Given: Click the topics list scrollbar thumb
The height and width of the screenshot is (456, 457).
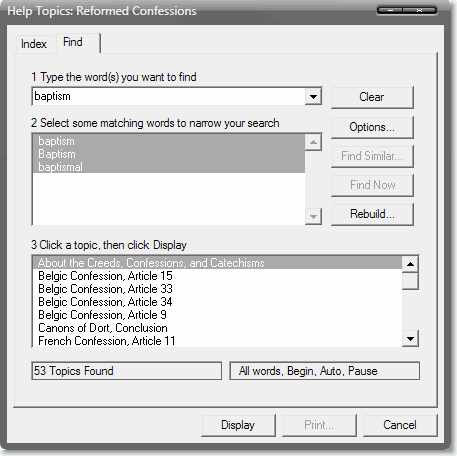Looking at the screenshot, I should 410,281.
